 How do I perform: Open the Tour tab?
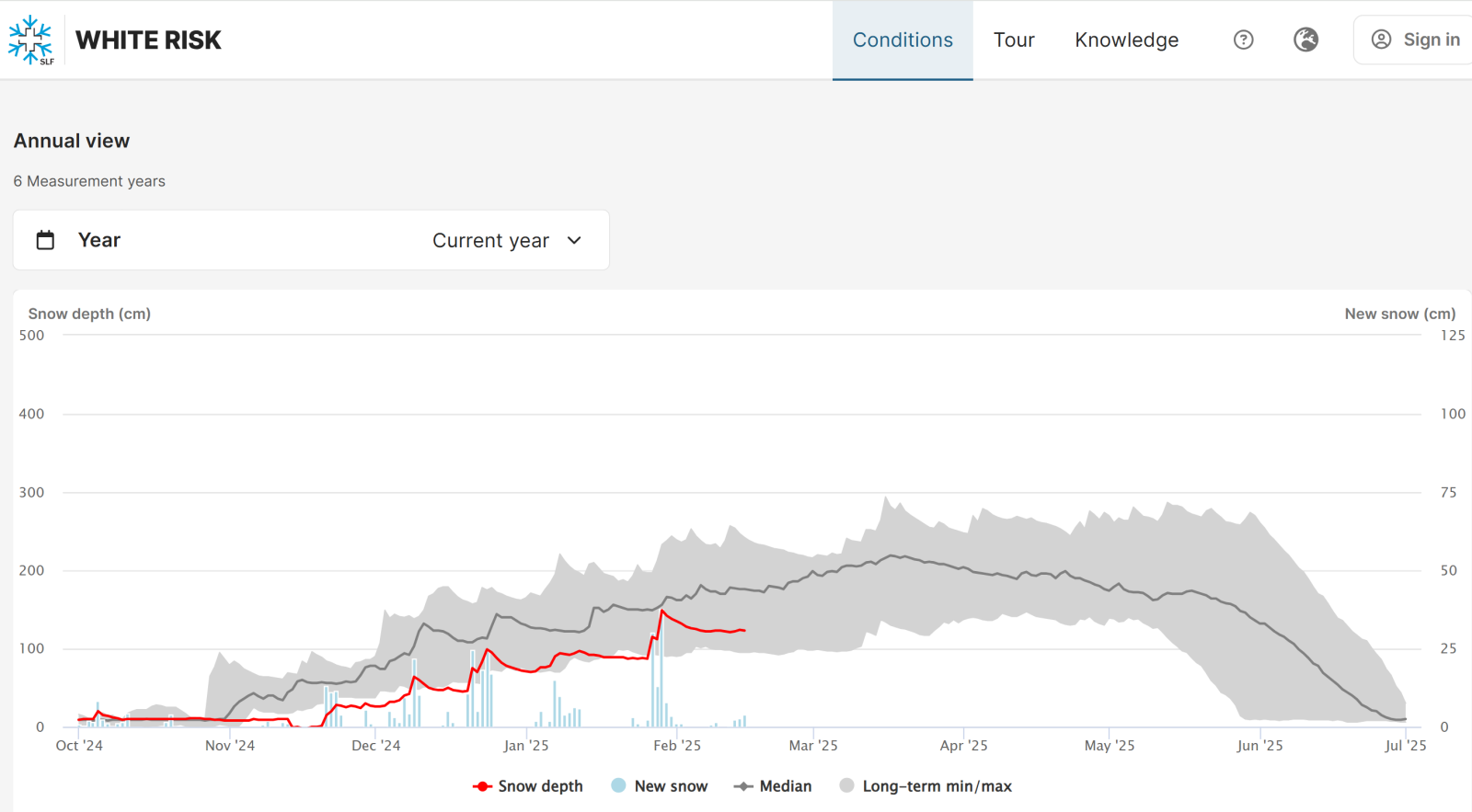point(1014,40)
